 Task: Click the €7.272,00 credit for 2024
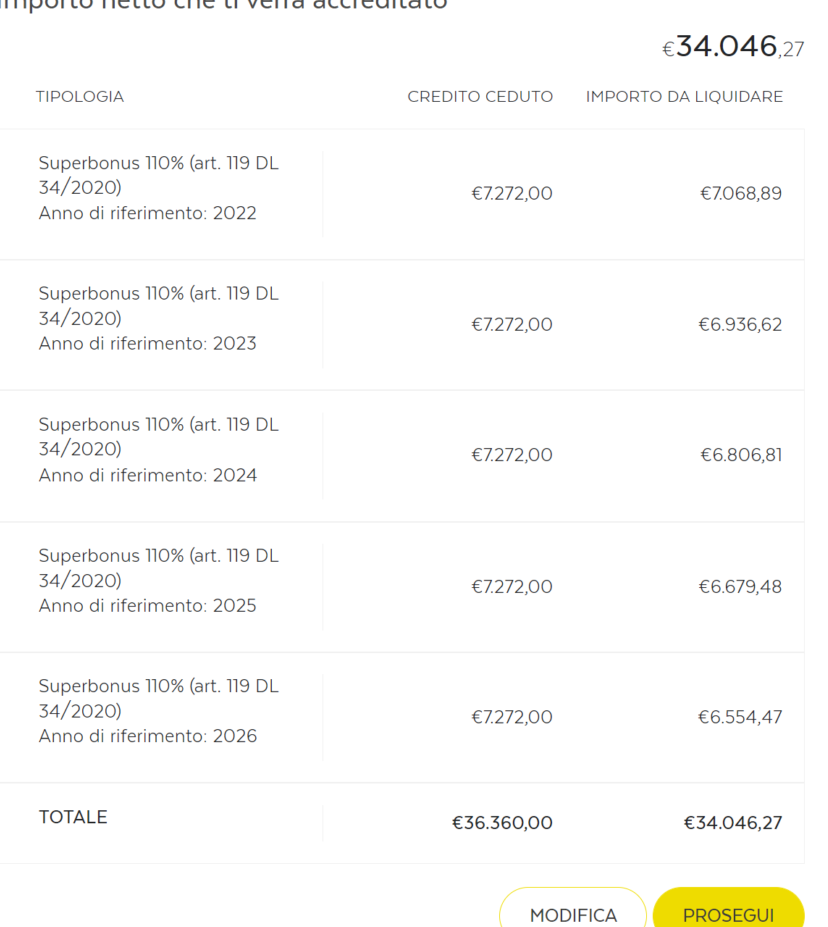pos(512,455)
